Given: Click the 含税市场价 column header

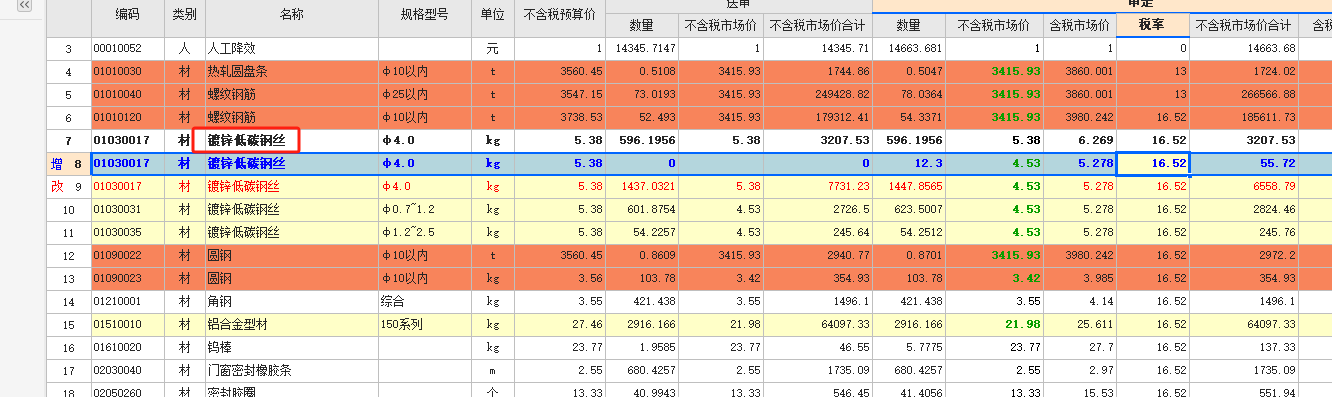Looking at the screenshot, I should 1080,26.
